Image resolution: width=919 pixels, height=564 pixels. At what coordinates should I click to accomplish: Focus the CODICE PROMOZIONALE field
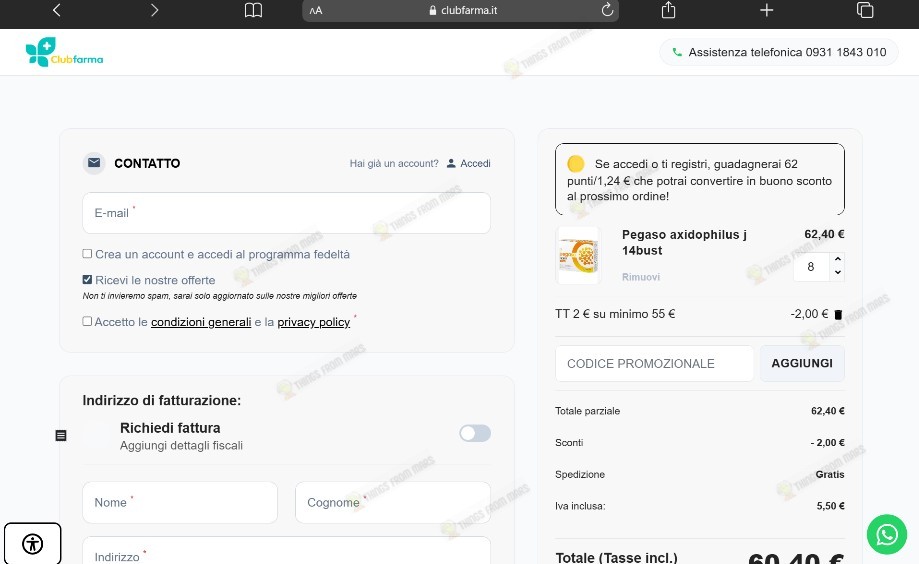(x=655, y=363)
